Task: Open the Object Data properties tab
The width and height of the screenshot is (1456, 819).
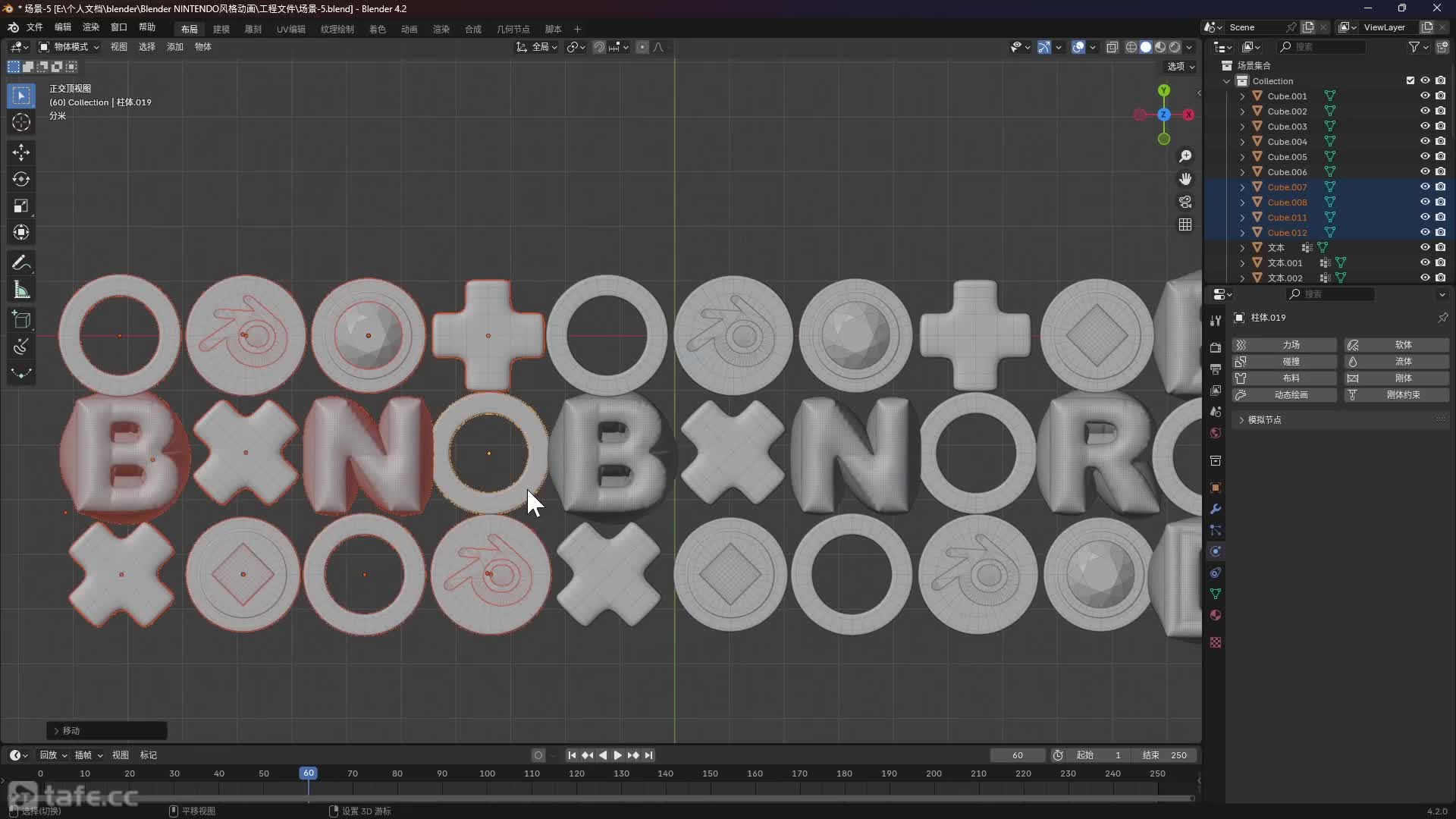Action: (1216, 594)
